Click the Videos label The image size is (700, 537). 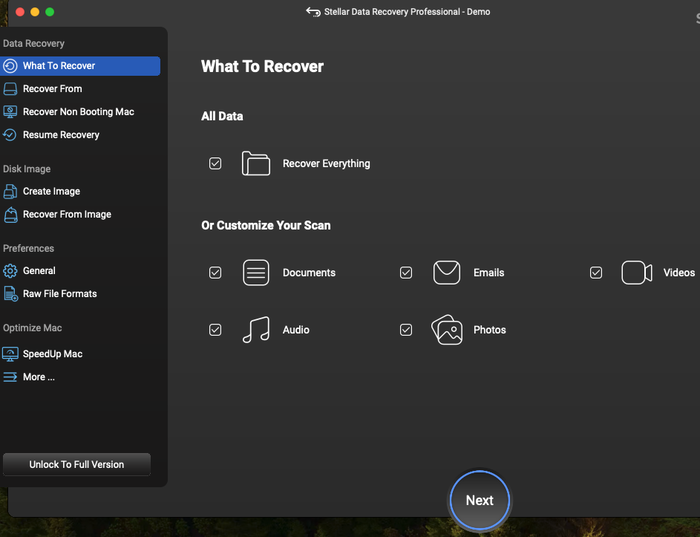(679, 273)
